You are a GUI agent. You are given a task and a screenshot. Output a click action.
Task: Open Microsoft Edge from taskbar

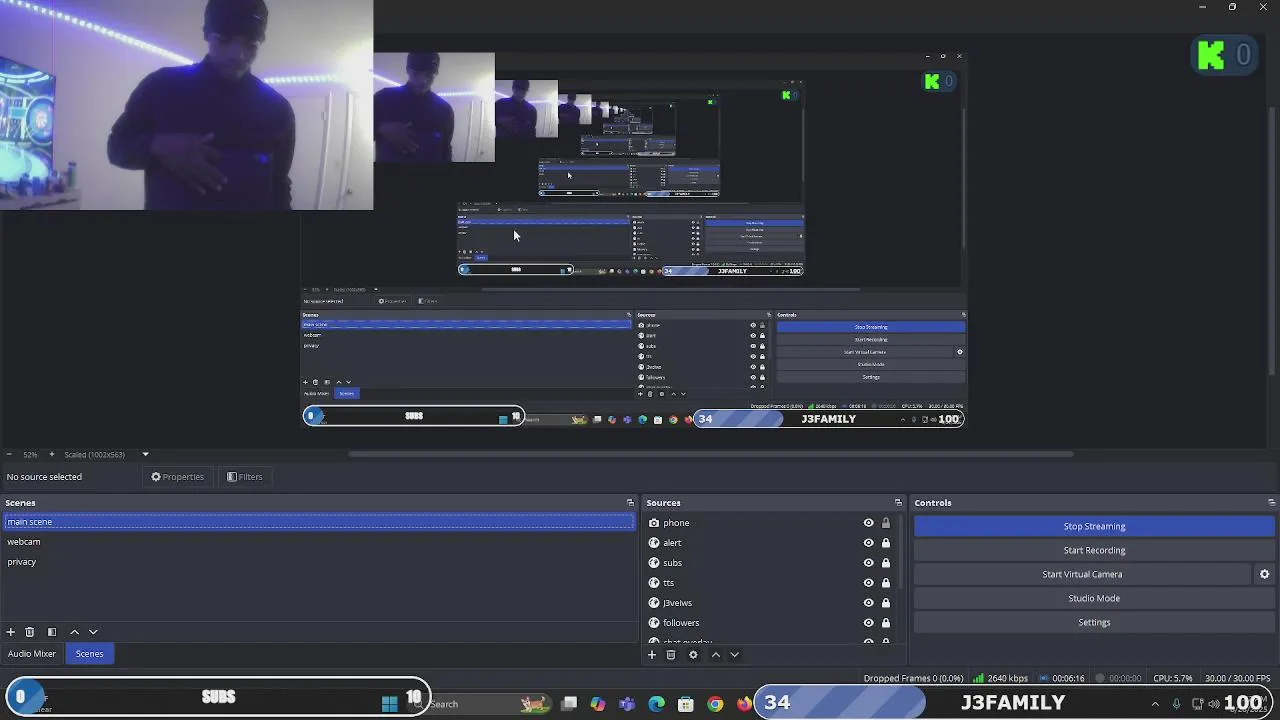pos(657,704)
